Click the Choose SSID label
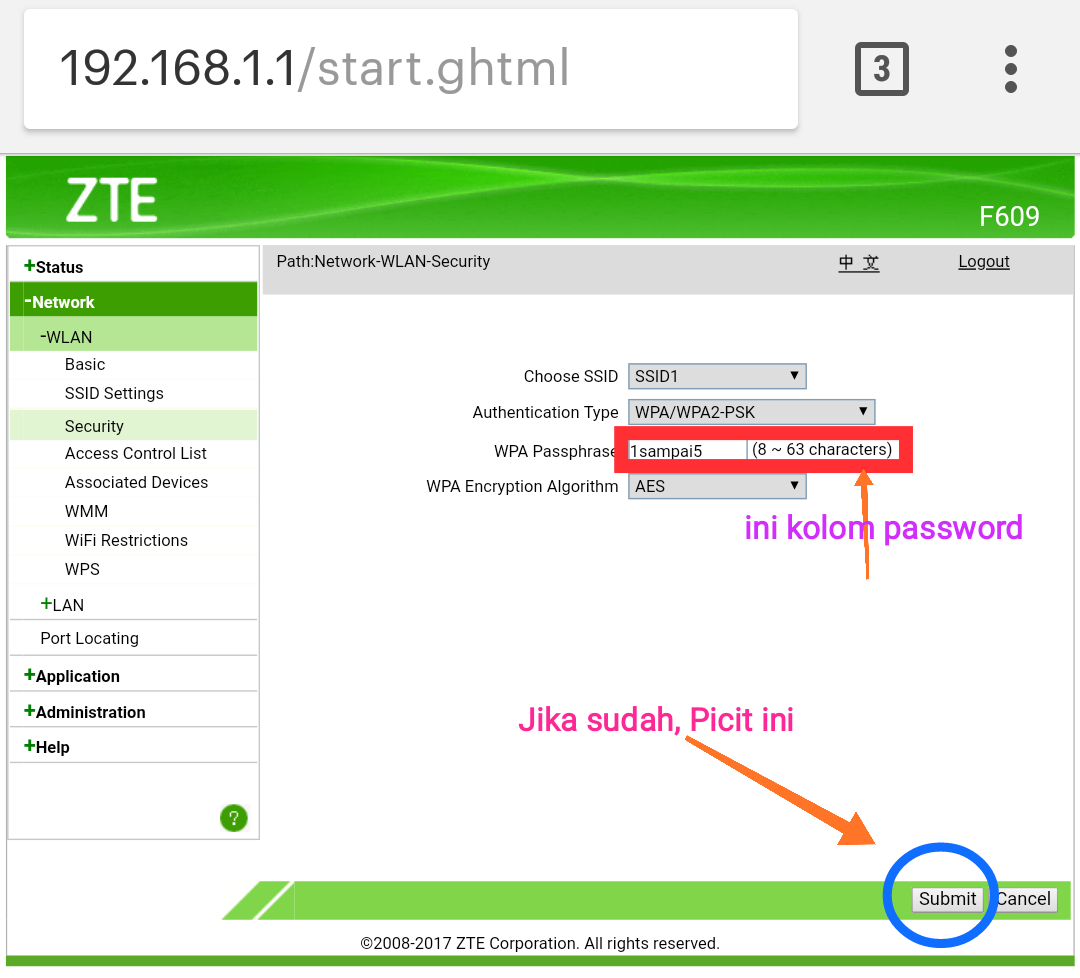The width and height of the screenshot is (1080, 978). pos(570,376)
